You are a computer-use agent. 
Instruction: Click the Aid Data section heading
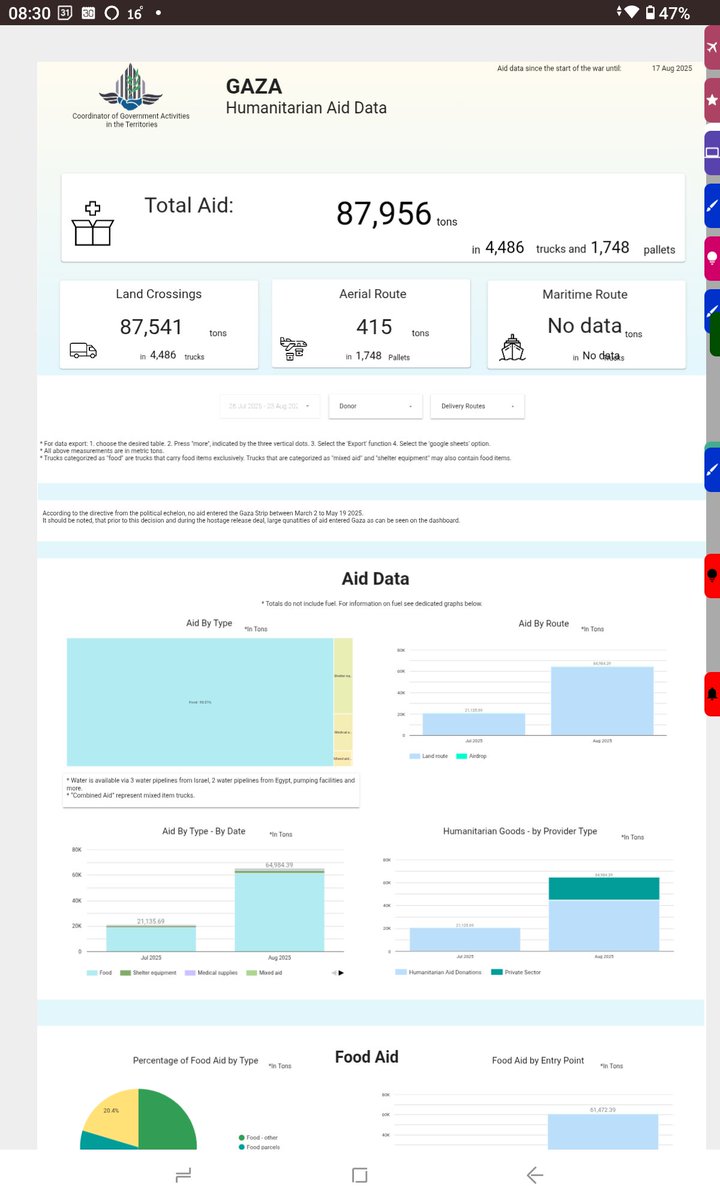coord(375,578)
